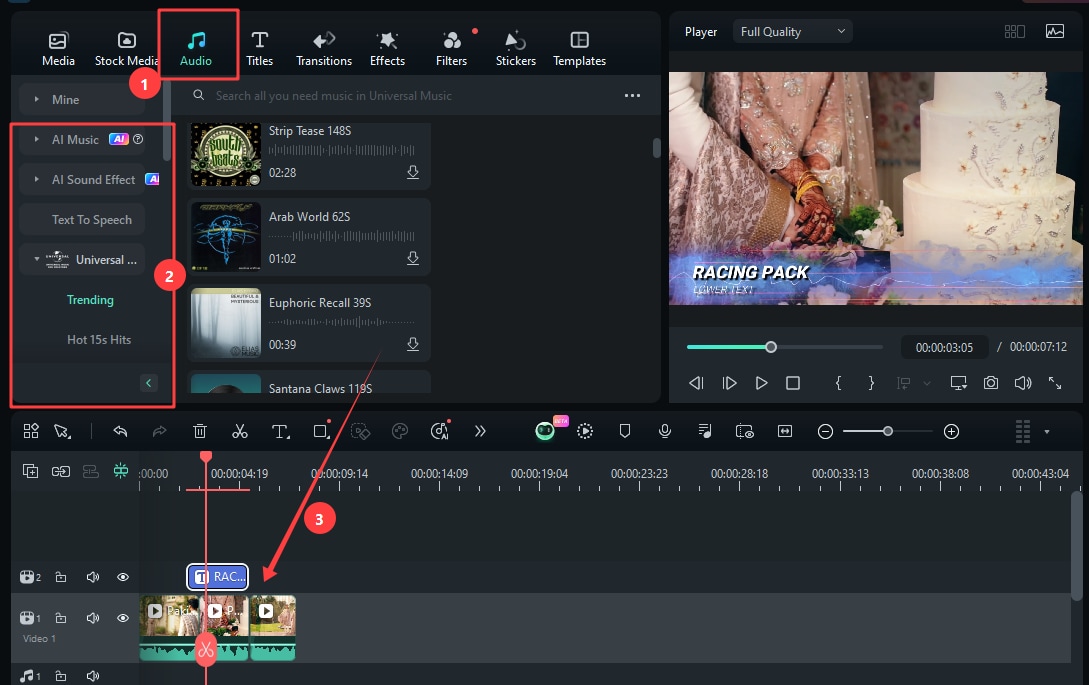Show more timeline tools
The width and height of the screenshot is (1089, 685).
480,431
